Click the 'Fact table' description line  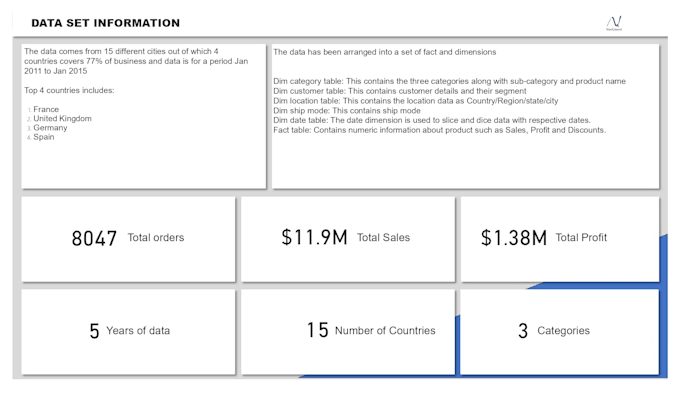pos(439,130)
